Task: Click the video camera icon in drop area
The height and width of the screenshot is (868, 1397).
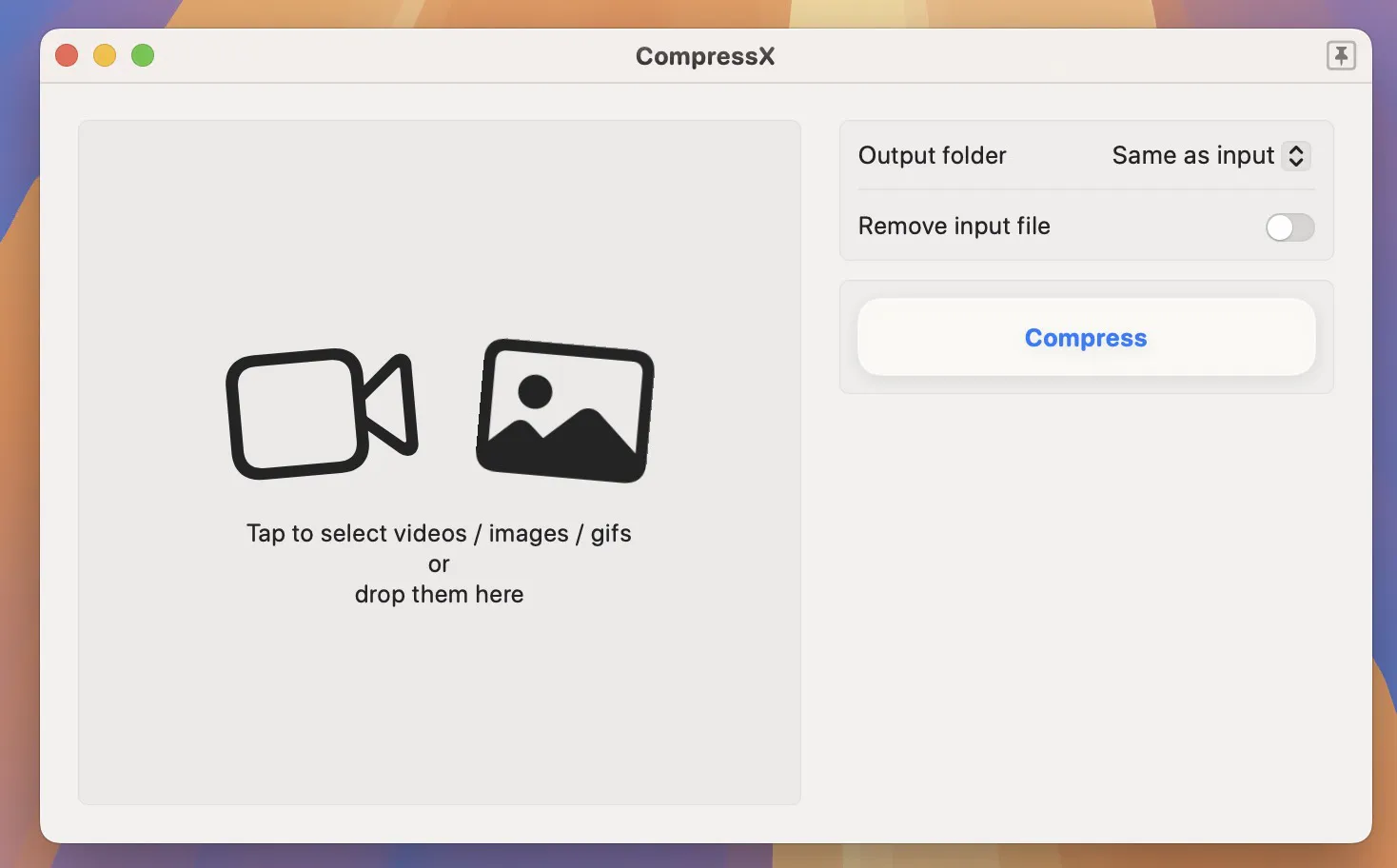Action: (322, 414)
